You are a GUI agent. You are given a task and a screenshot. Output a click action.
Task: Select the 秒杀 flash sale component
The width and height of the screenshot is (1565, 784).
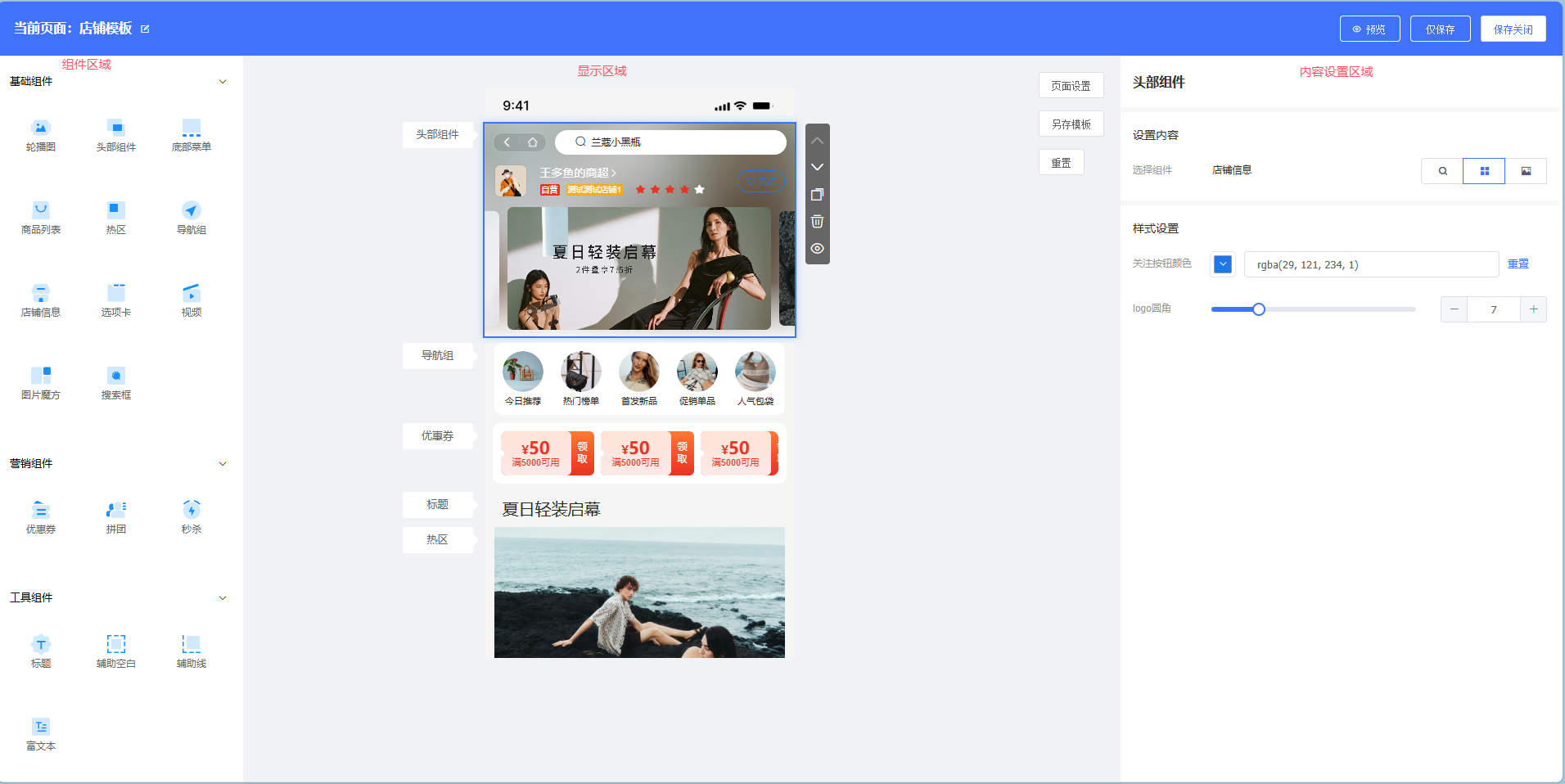click(191, 510)
